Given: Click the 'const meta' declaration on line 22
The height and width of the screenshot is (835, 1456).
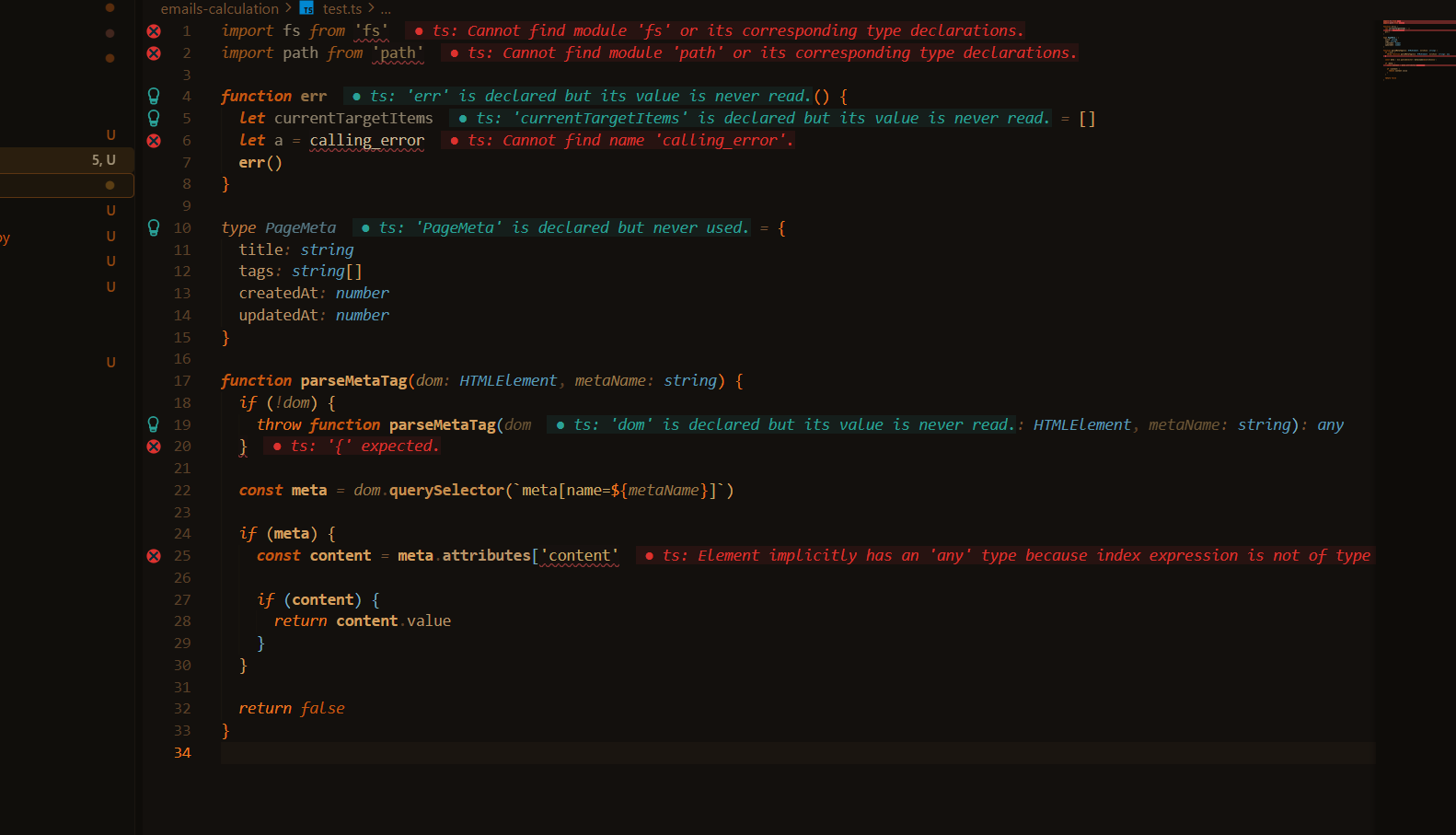Looking at the screenshot, I should coord(283,490).
